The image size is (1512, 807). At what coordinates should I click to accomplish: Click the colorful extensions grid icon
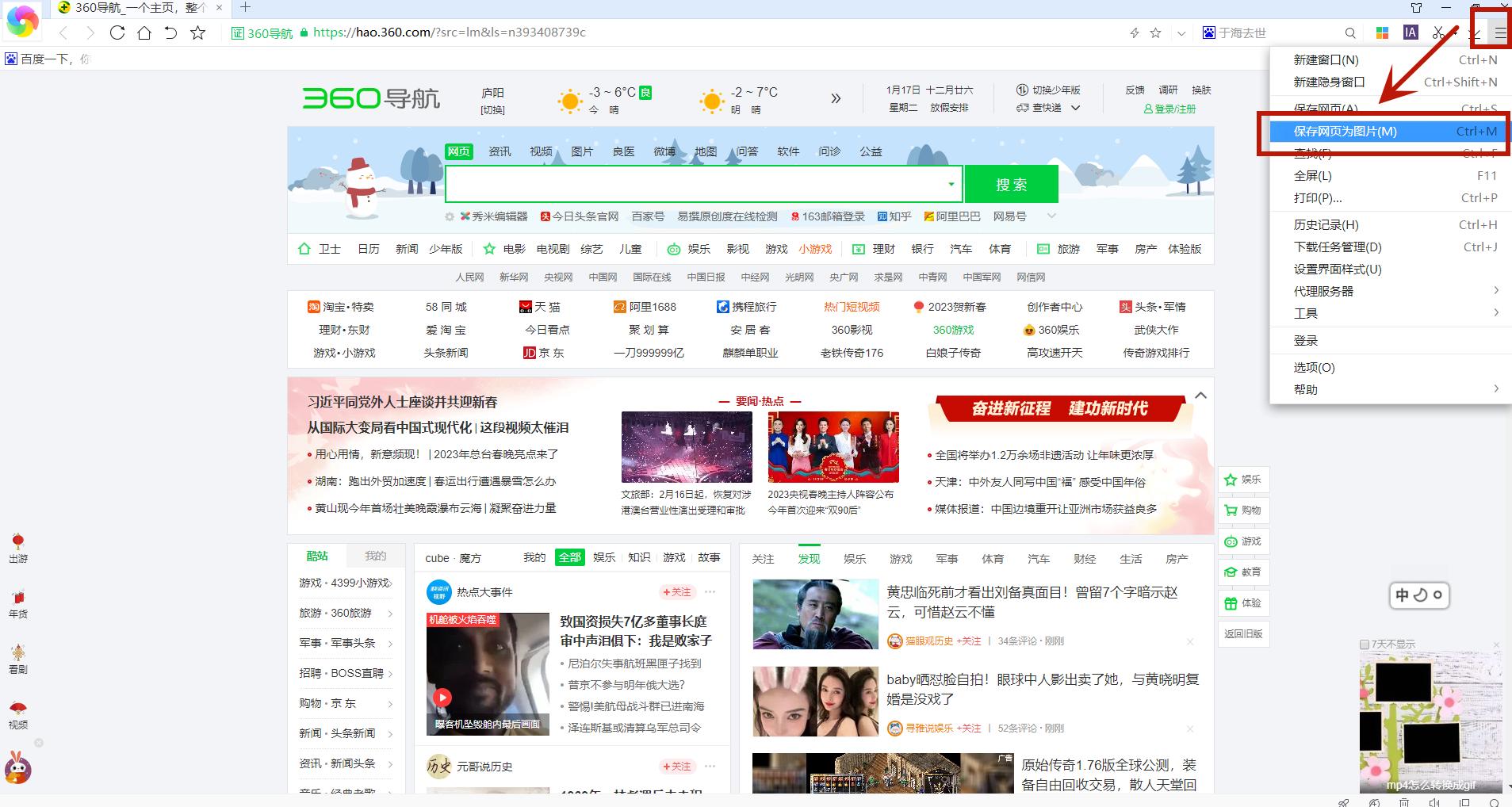click(x=1382, y=33)
